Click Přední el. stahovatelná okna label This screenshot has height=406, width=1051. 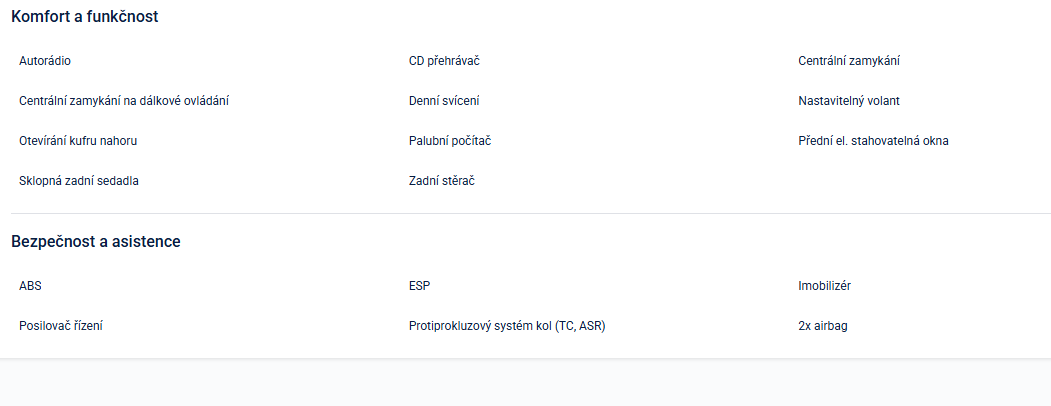pyautogui.click(x=873, y=141)
